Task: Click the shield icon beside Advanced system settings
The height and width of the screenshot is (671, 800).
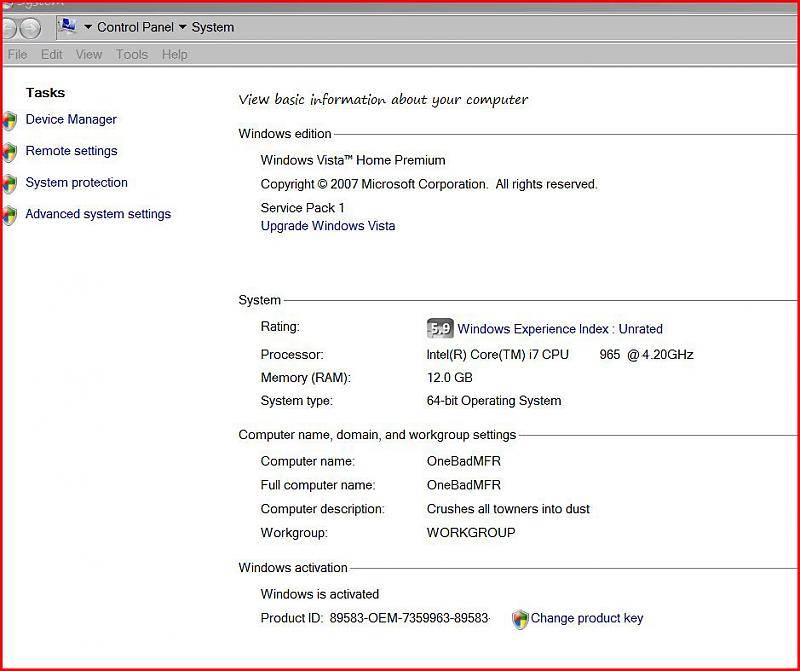Action: pyautogui.click(x=9, y=215)
